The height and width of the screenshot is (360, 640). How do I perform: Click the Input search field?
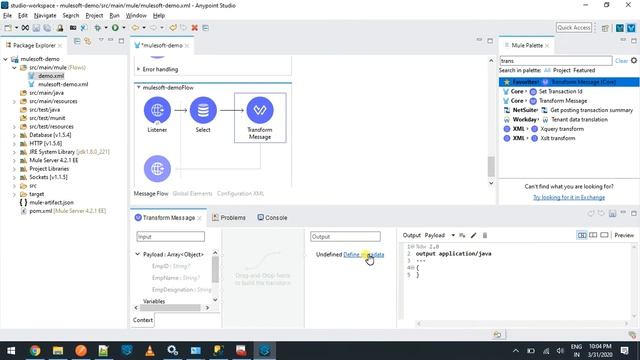(x=171, y=236)
